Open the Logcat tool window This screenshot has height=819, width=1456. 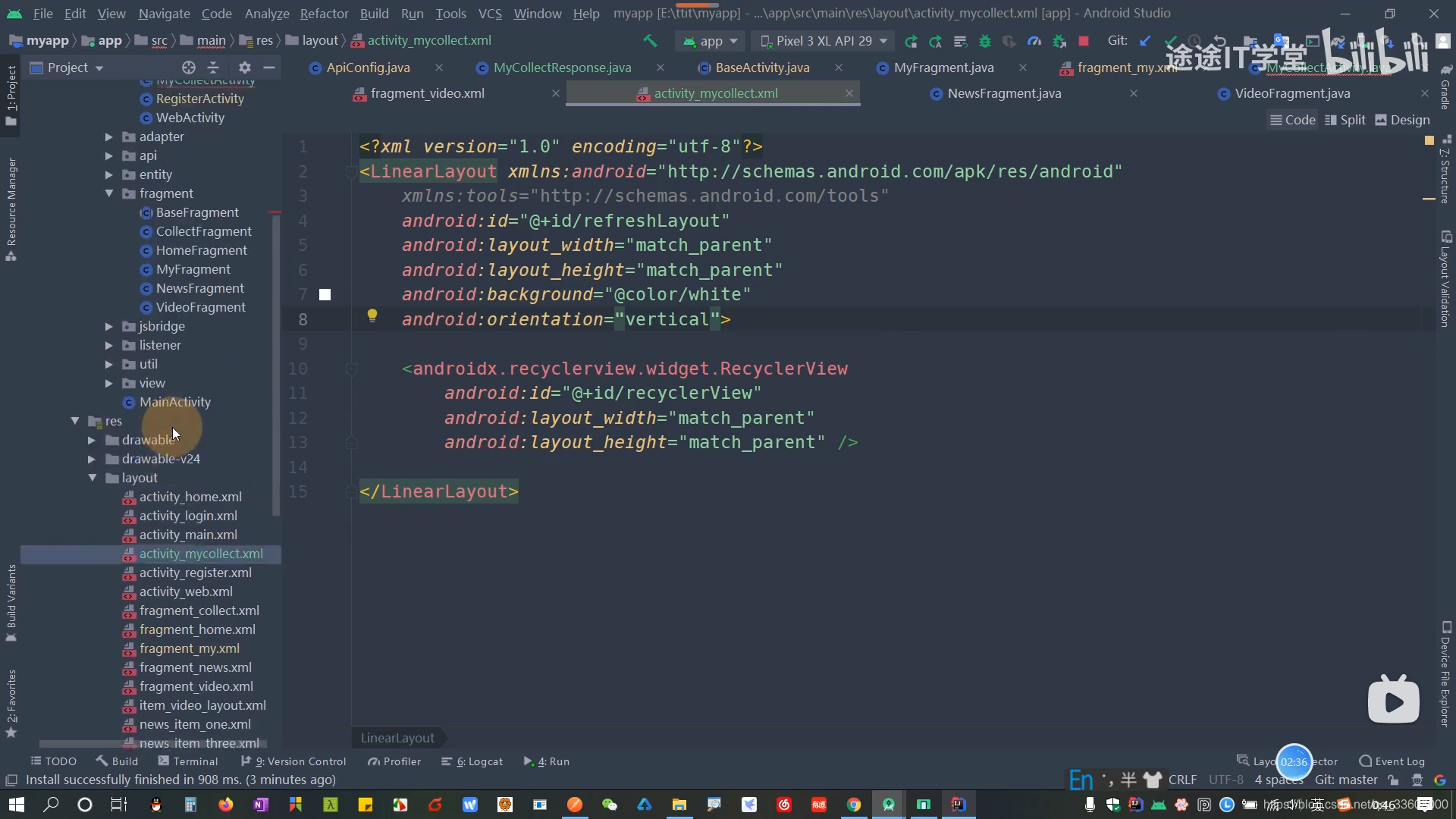[x=472, y=761]
